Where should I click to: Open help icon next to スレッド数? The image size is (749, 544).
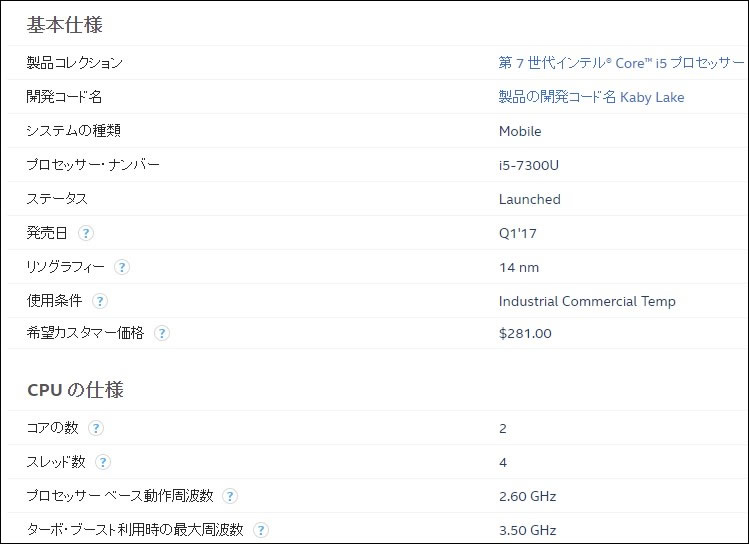coord(103,462)
